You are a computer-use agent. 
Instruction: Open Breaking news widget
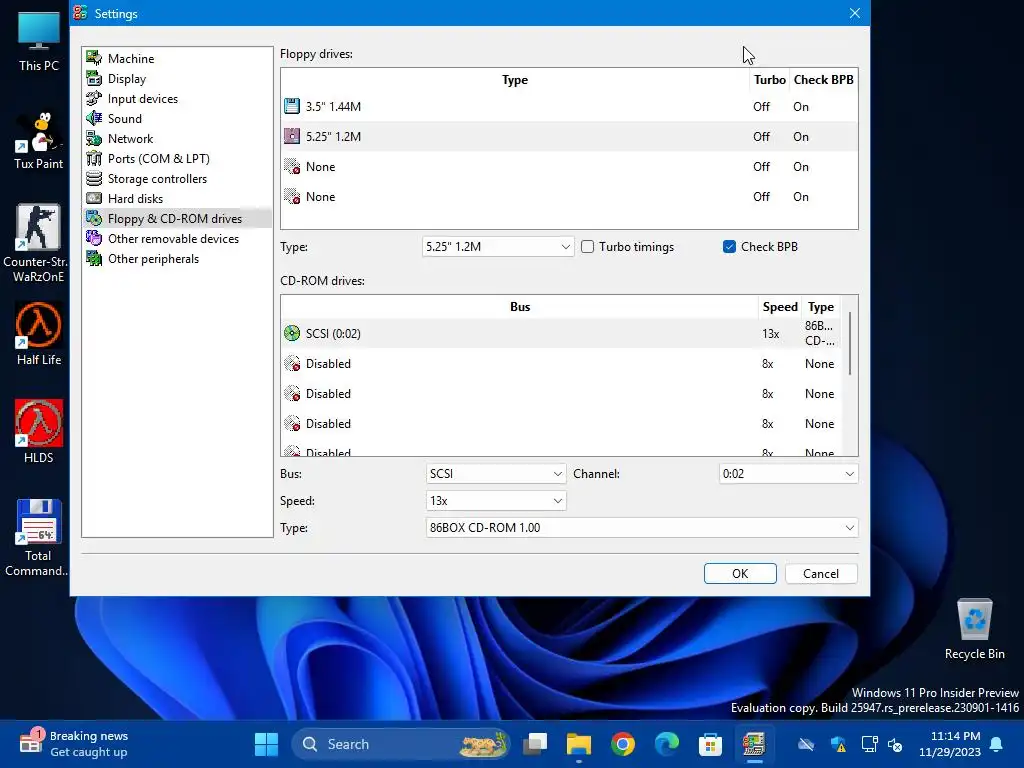tap(74, 744)
